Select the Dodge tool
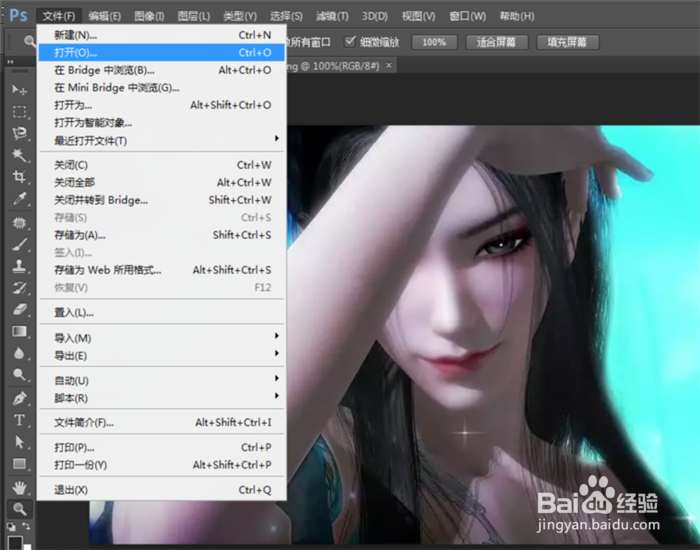 click(x=19, y=375)
